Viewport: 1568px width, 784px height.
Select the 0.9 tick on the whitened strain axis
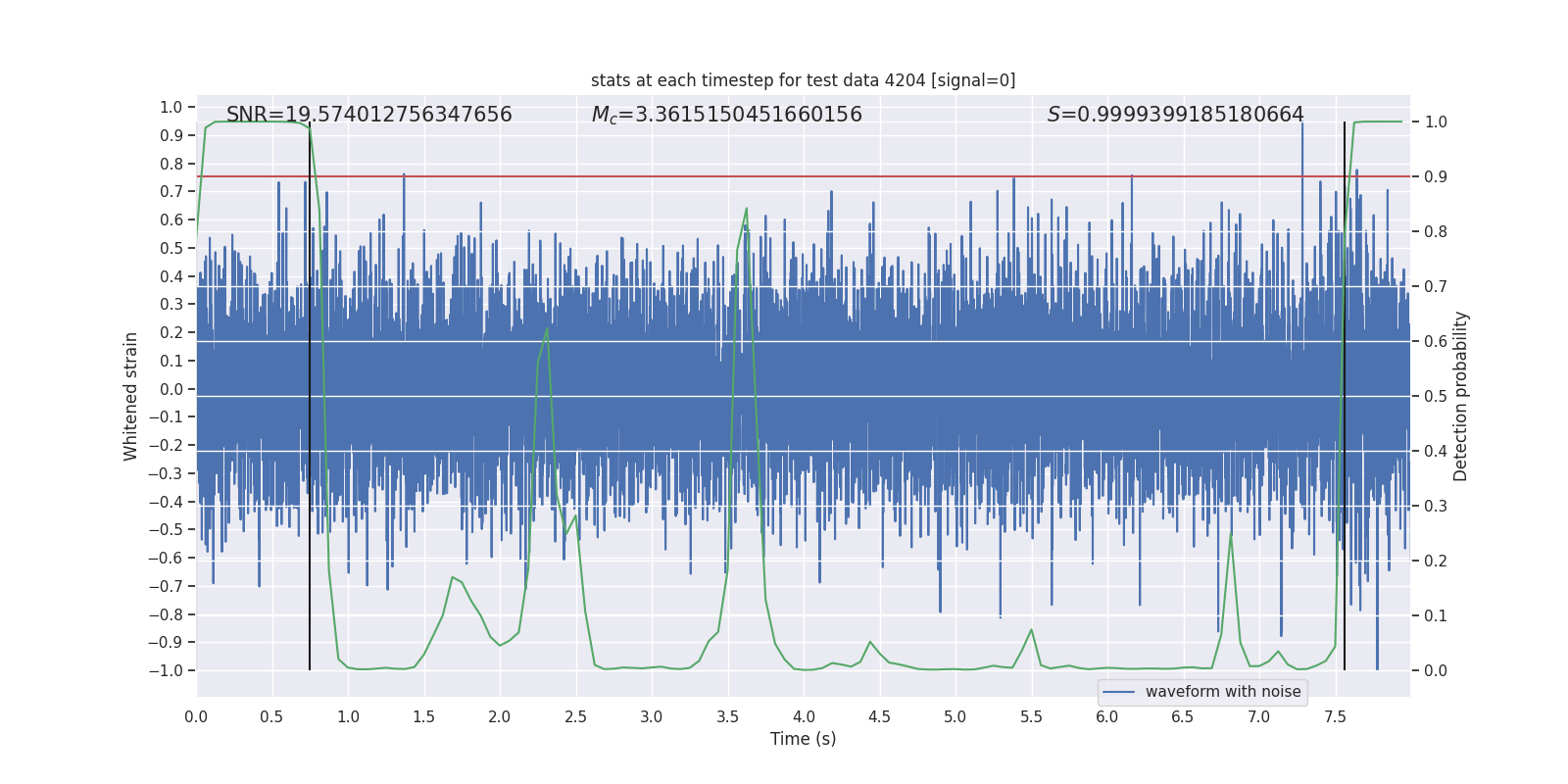pos(171,135)
